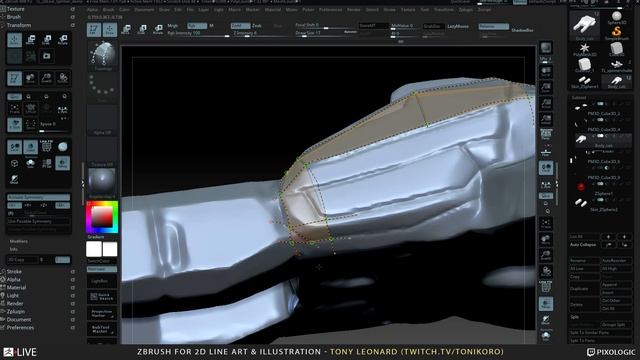The height and width of the screenshot is (360, 640).
Task: Select the Move icon in the Transform panel
Action: [x=31, y=40]
